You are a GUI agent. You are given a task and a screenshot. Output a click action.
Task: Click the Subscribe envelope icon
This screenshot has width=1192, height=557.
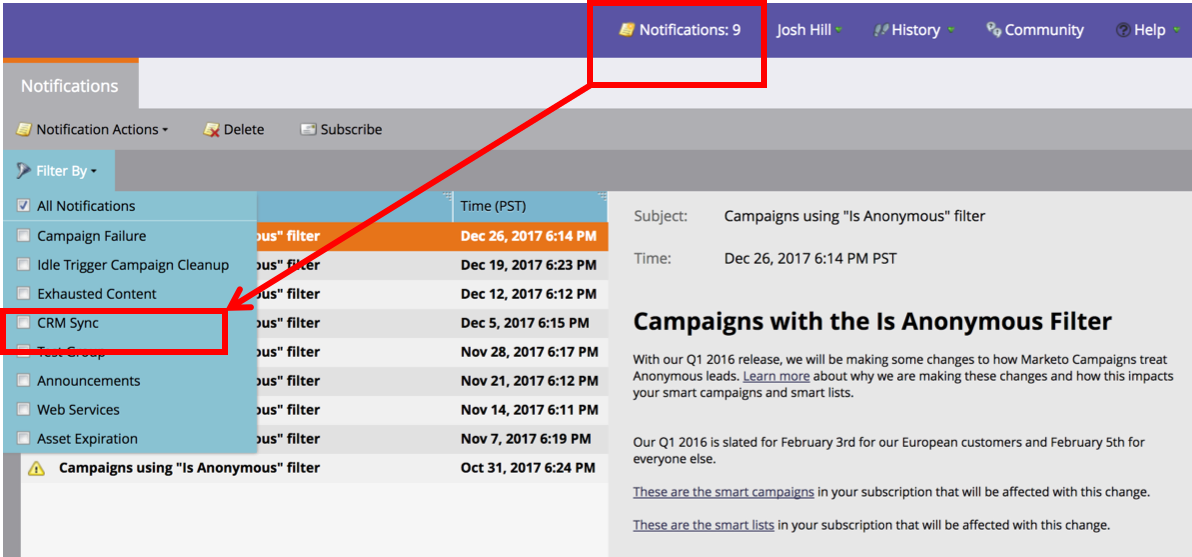[308, 130]
